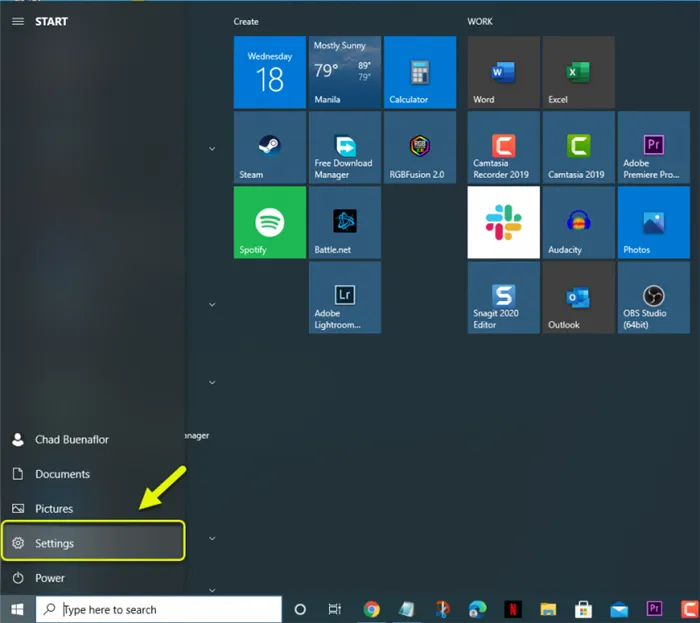The height and width of the screenshot is (623, 700).
Task: Open Chad Buenaflor account options
Action: click(x=93, y=440)
